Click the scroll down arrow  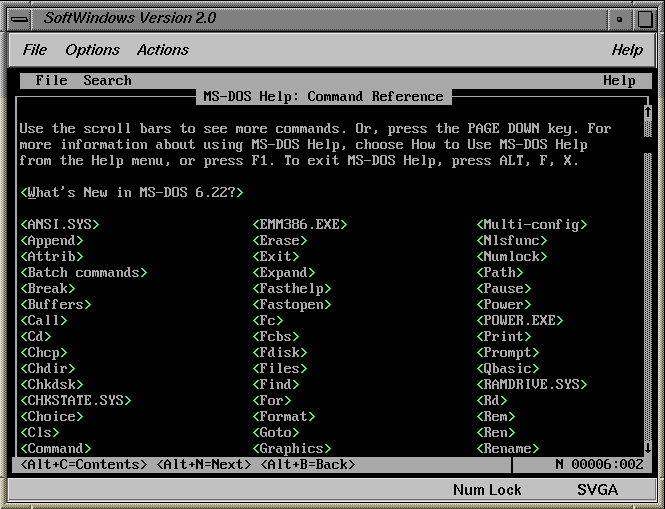click(648, 448)
